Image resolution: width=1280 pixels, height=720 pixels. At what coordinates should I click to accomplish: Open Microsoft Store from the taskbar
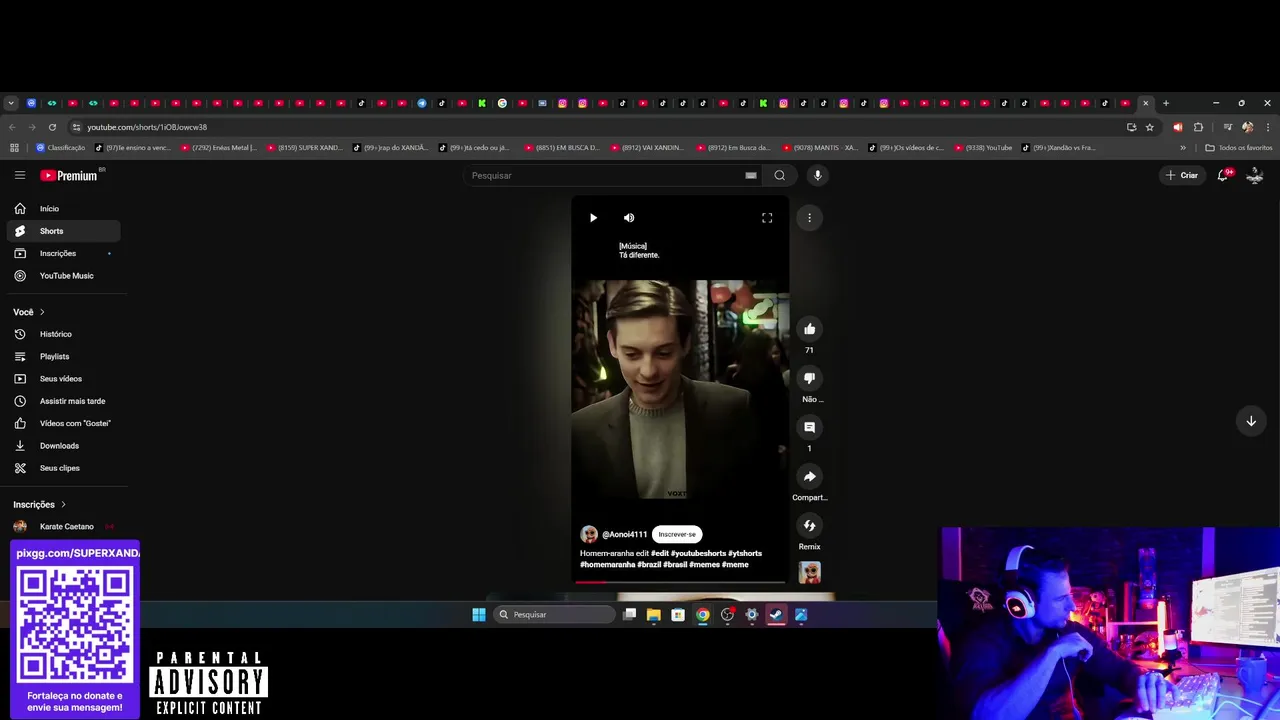(x=678, y=614)
